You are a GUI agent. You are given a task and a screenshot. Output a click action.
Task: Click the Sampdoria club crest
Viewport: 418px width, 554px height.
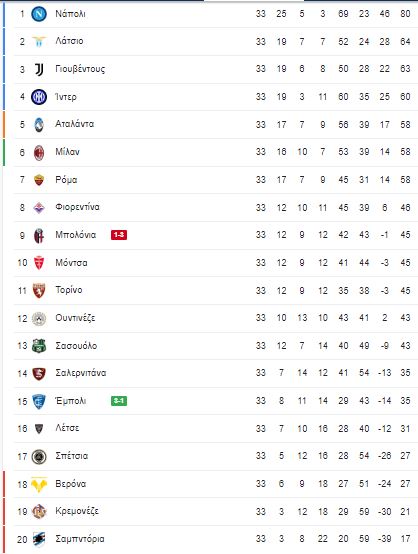pyautogui.click(x=39, y=539)
